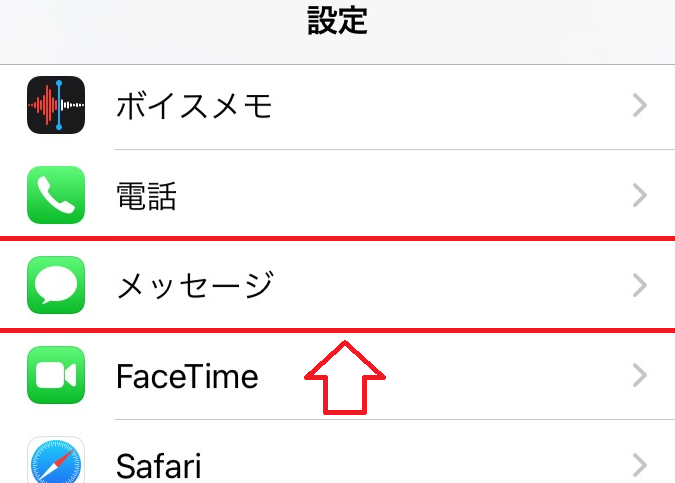Image resolution: width=675 pixels, height=483 pixels.
Task: Open FaceTime via its right chevron
Action: [641, 376]
